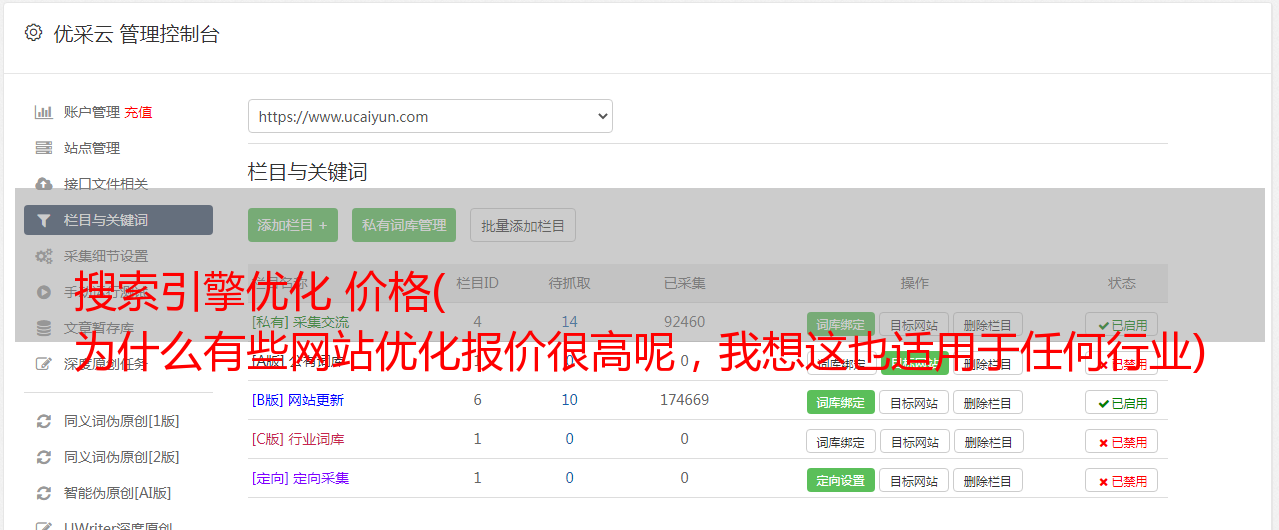This screenshot has height=530, width=1279.
Task: Click the gear icon beside 优采云 管理控制台
Action: coord(33,33)
